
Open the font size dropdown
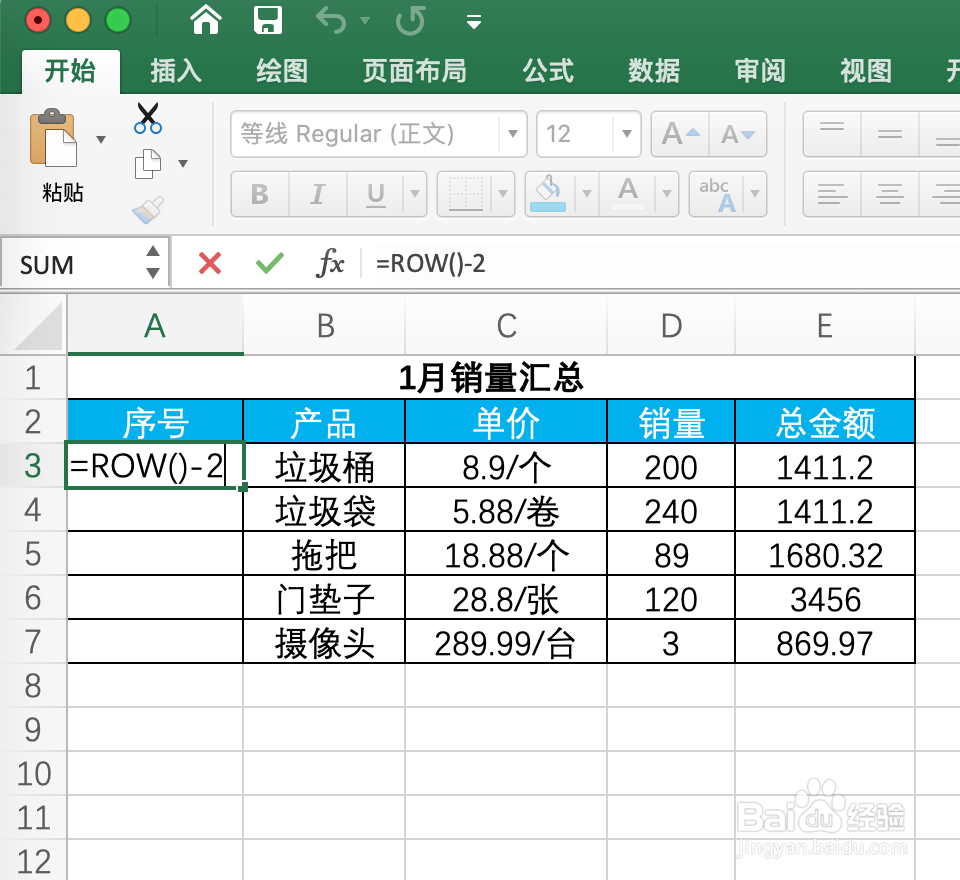(625, 134)
